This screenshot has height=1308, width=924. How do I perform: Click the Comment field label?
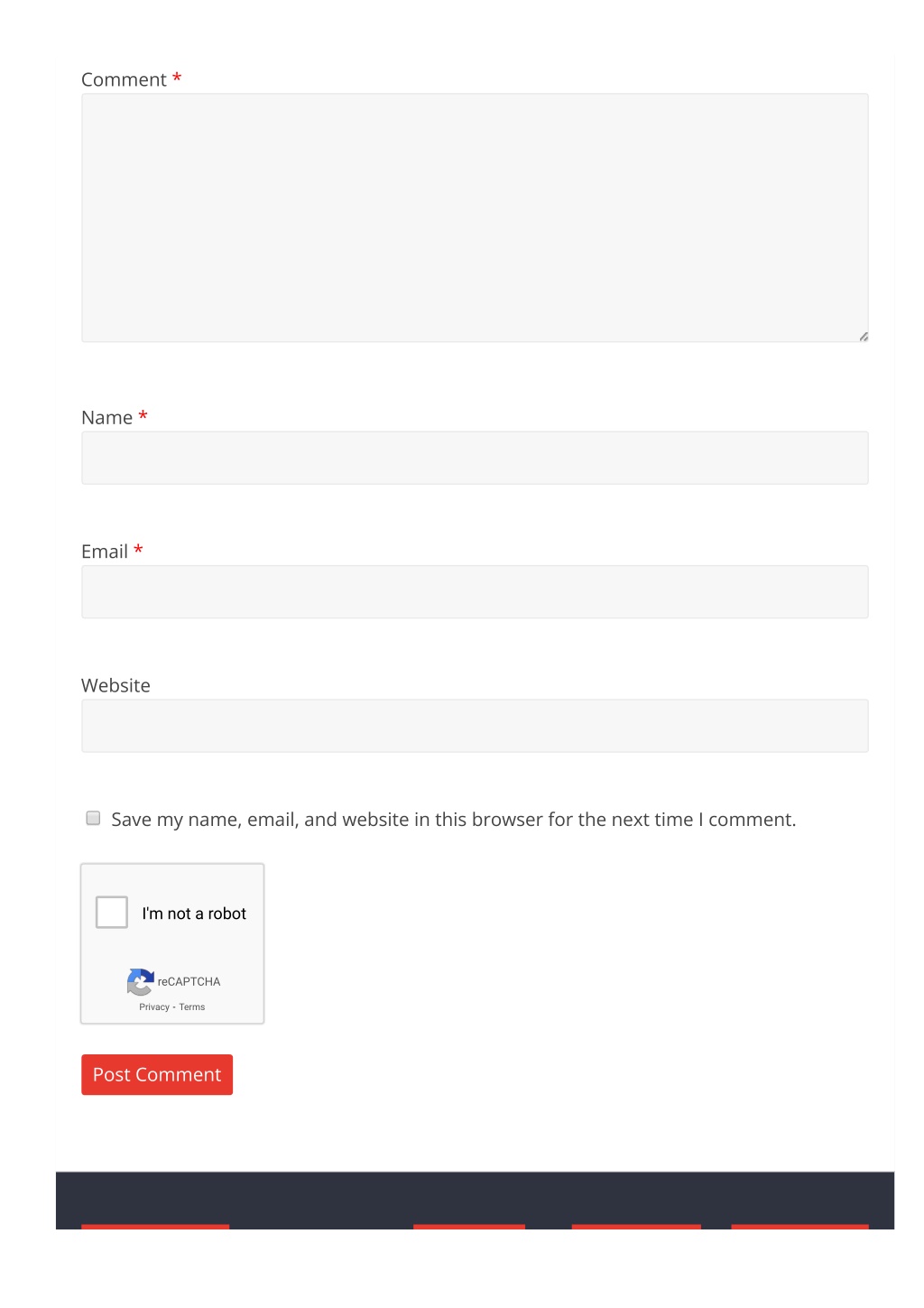point(124,79)
